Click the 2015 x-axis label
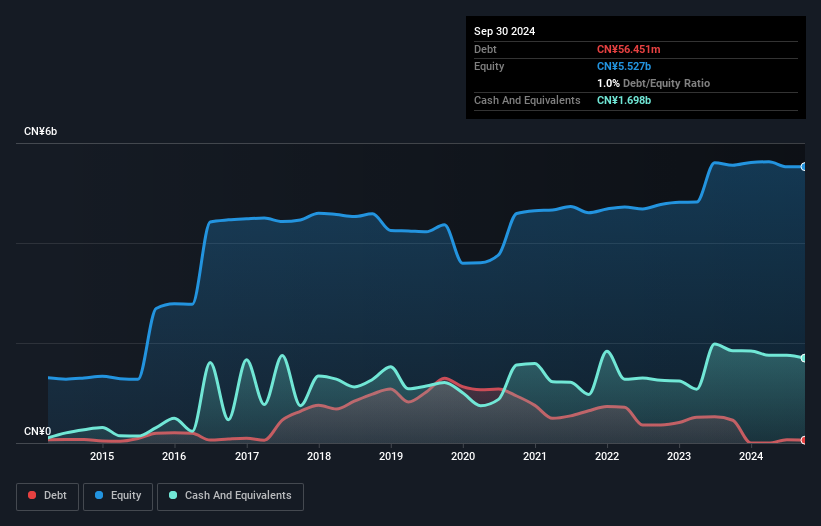The width and height of the screenshot is (821, 526). tap(102, 456)
